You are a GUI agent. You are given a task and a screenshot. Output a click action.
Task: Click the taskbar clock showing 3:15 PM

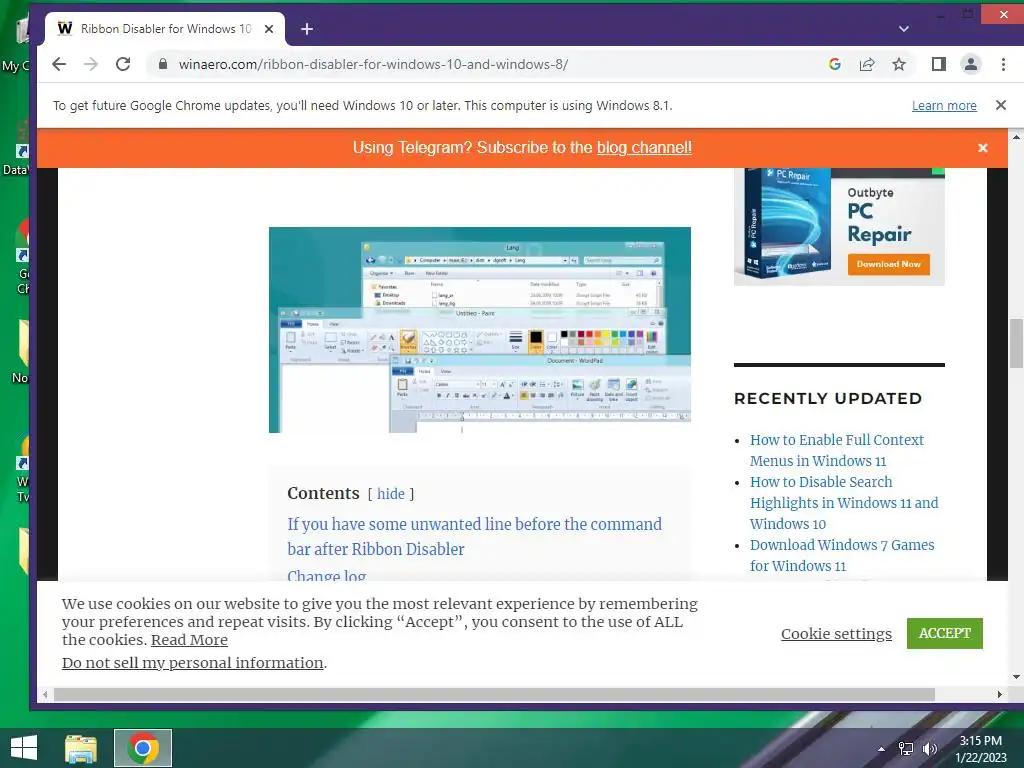tap(980, 749)
